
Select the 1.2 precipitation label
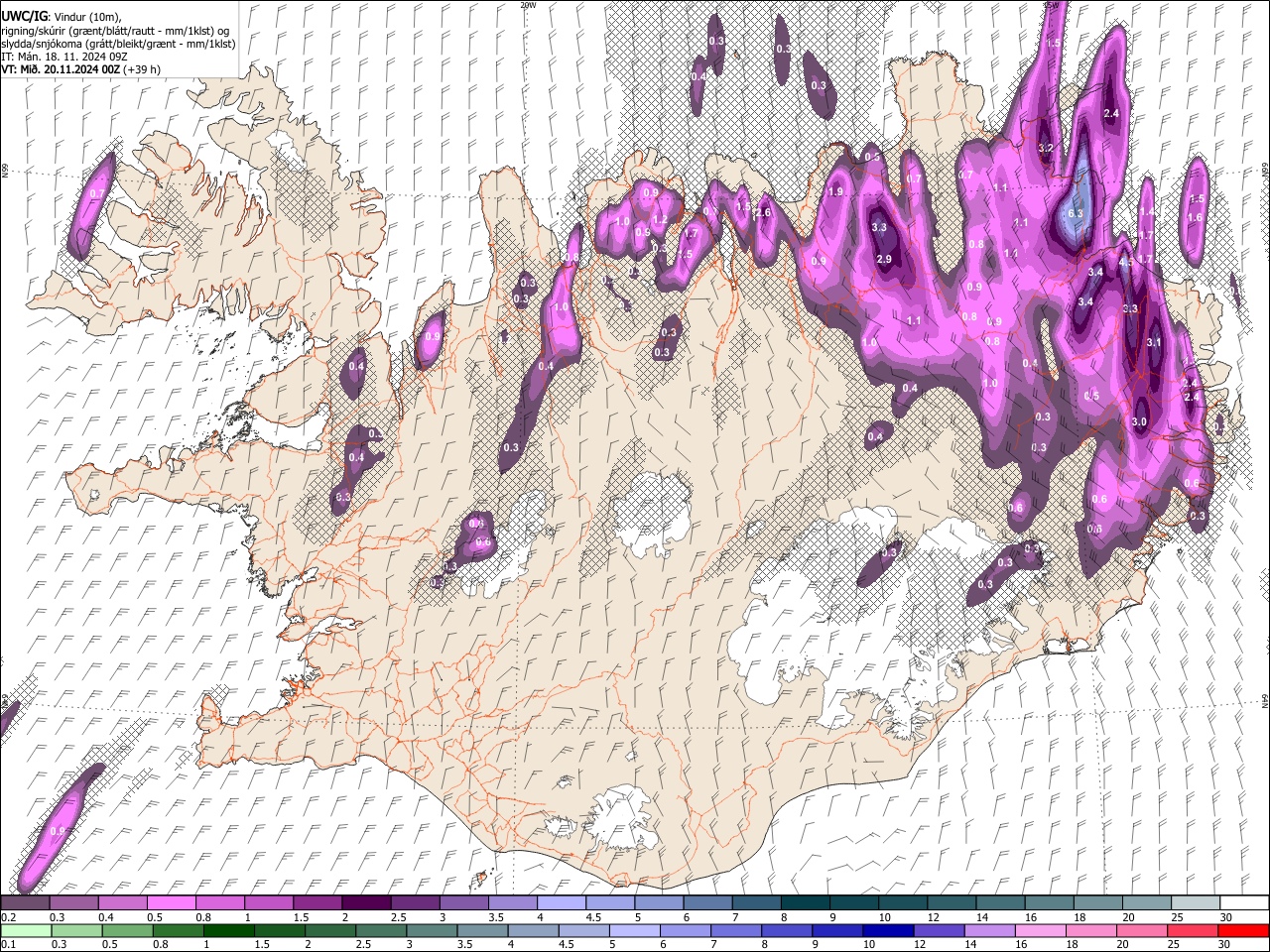point(659,219)
